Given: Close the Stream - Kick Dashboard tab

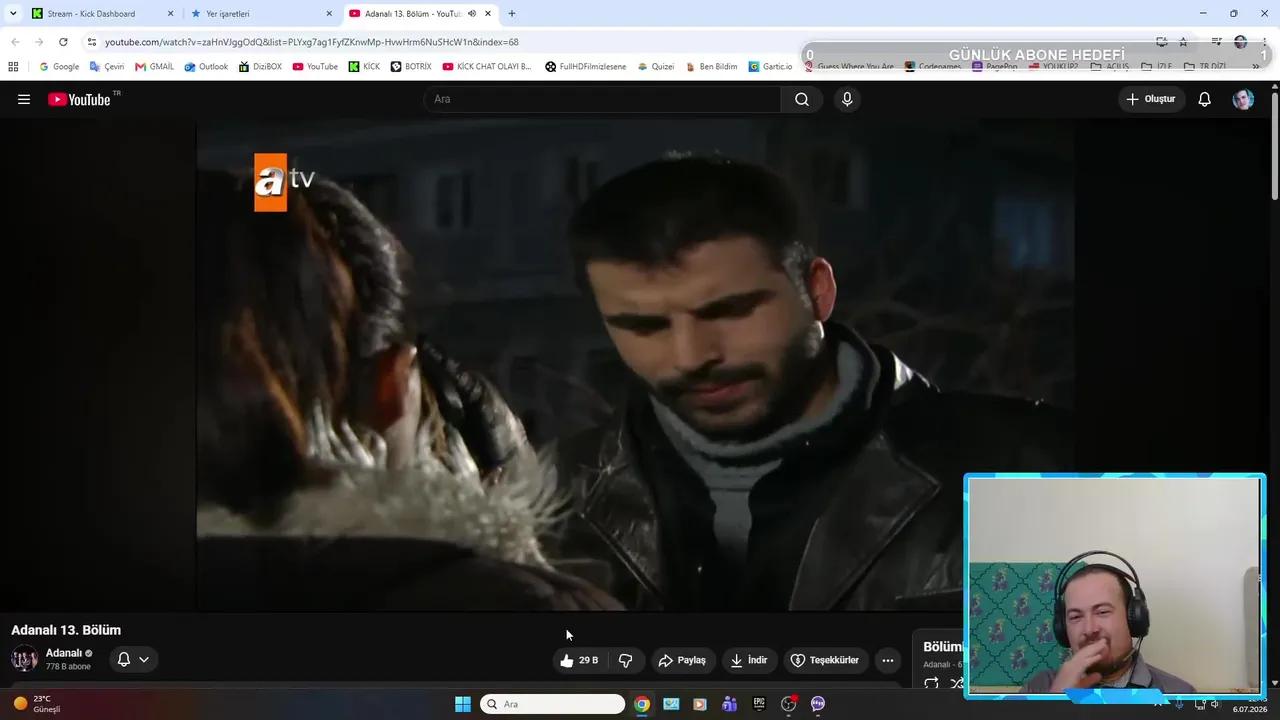Looking at the screenshot, I should 170,14.
